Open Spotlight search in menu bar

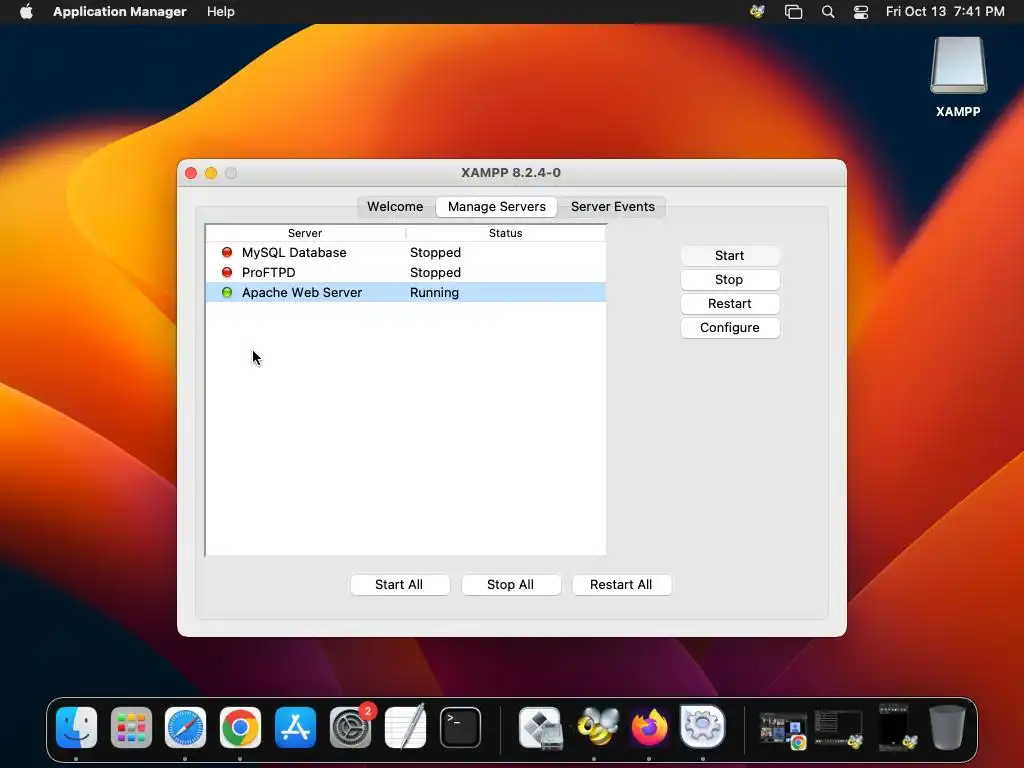[827, 11]
